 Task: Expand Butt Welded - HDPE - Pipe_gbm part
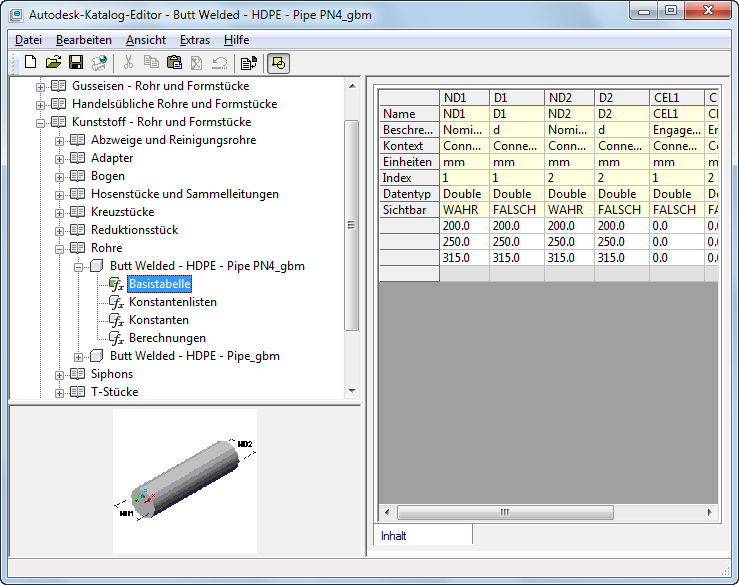click(x=79, y=357)
